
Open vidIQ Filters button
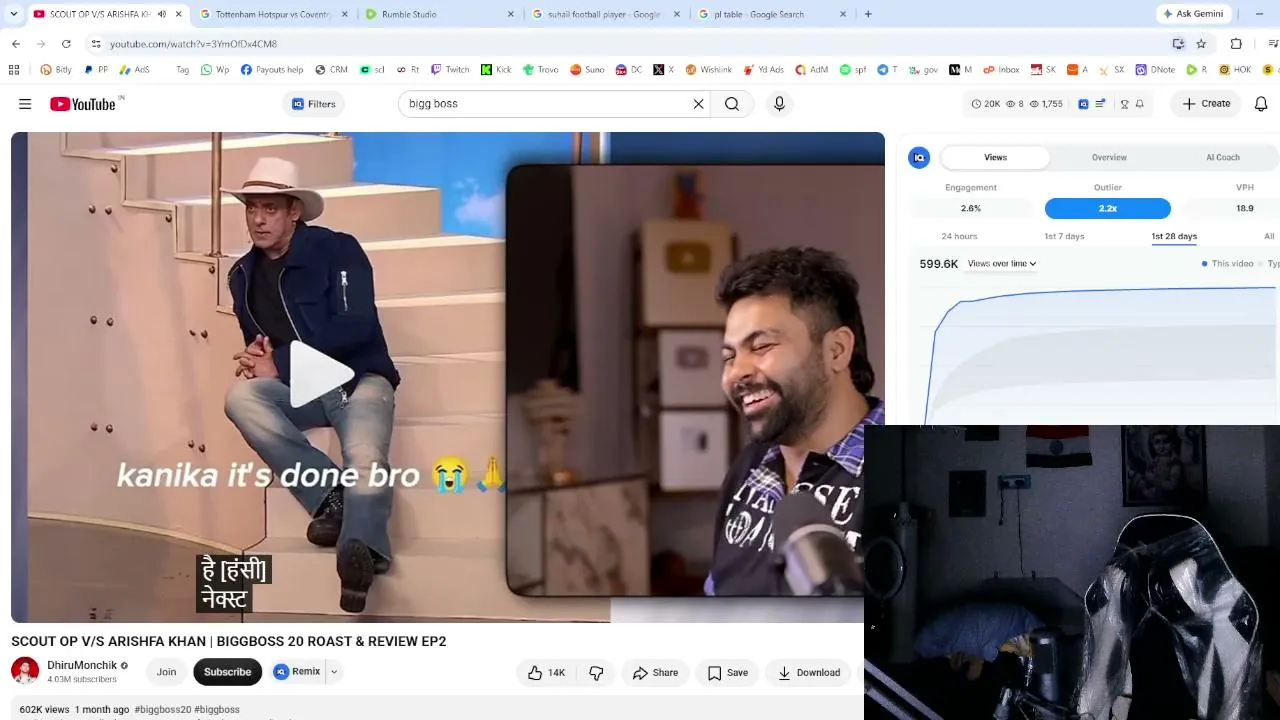click(x=314, y=104)
